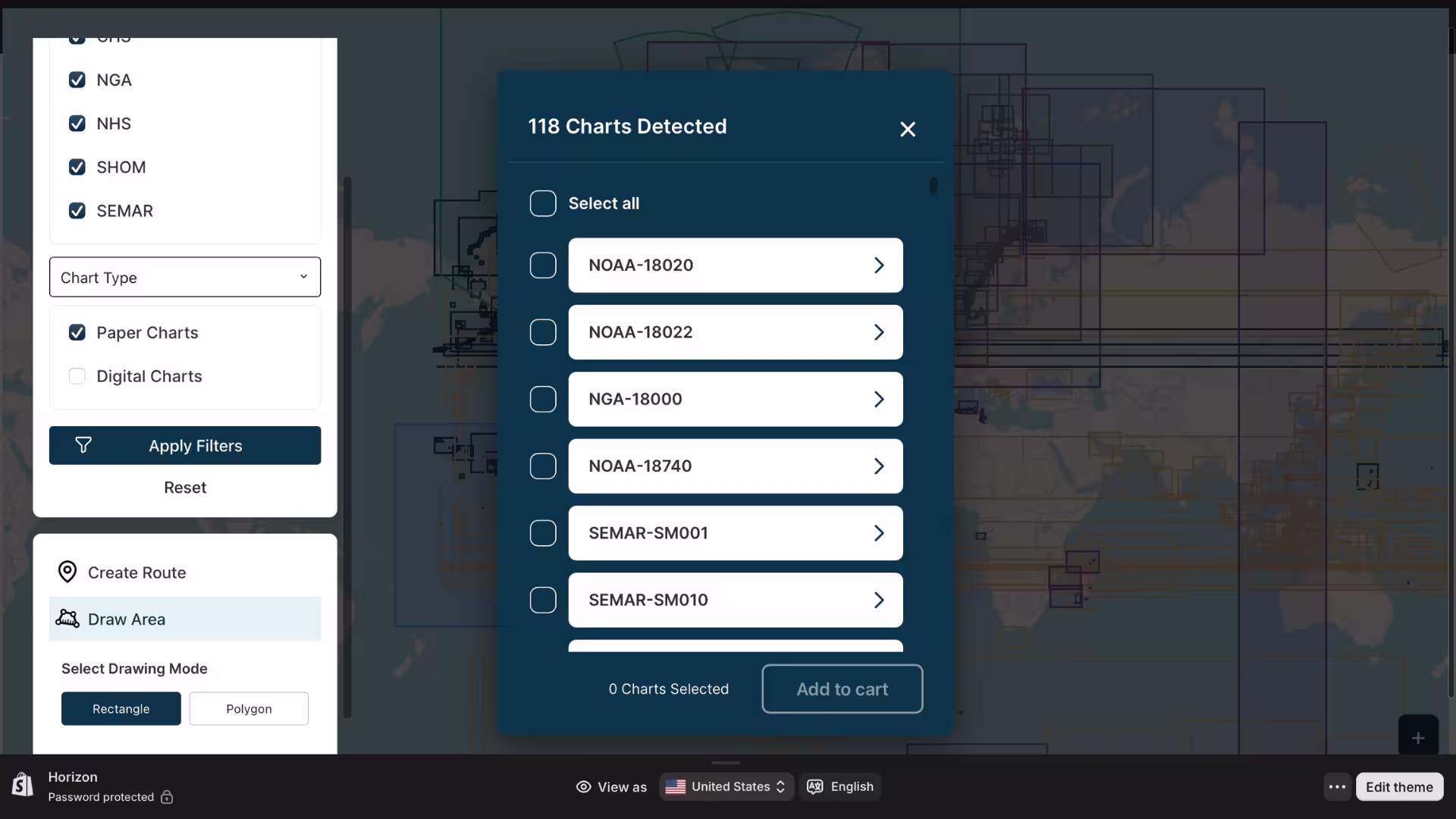Image resolution: width=1456 pixels, height=819 pixels.
Task: Uncheck the NGA provider checkbox
Action: [x=77, y=80]
